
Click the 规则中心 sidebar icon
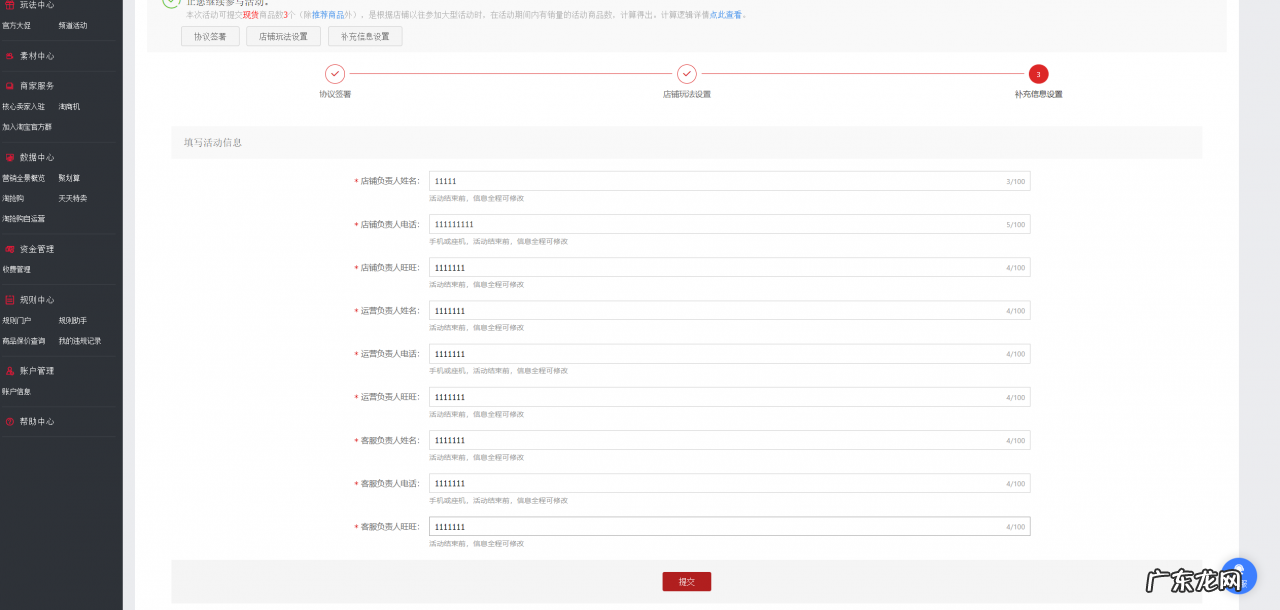pyautogui.click(x=10, y=300)
